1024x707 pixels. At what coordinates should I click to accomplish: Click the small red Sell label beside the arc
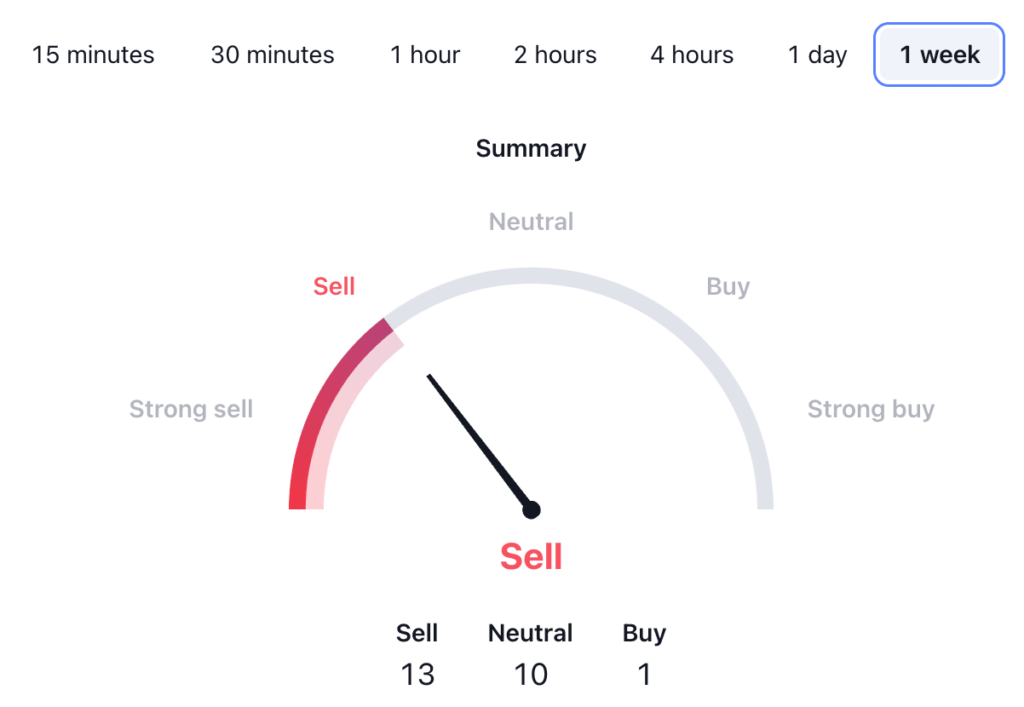pyautogui.click(x=334, y=287)
